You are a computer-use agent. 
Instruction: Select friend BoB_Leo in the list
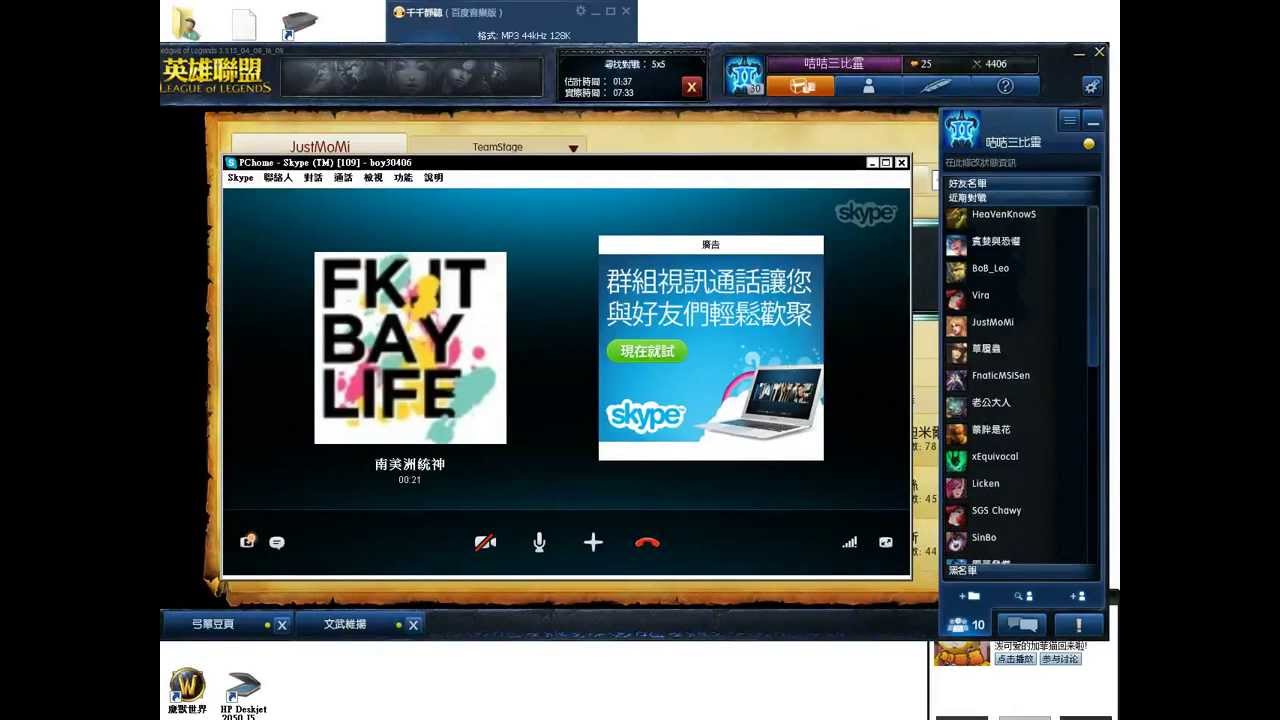pyautogui.click(x=1015, y=269)
